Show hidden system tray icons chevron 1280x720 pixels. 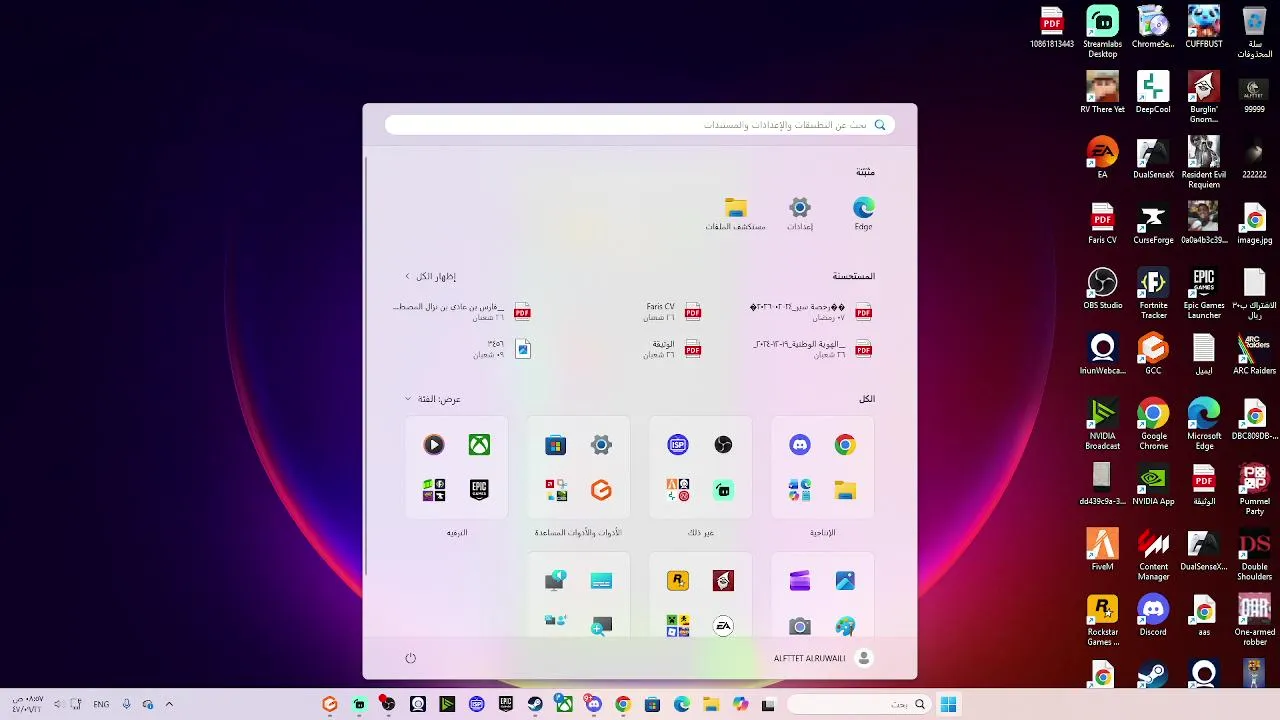pyautogui.click(x=169, y=705)
